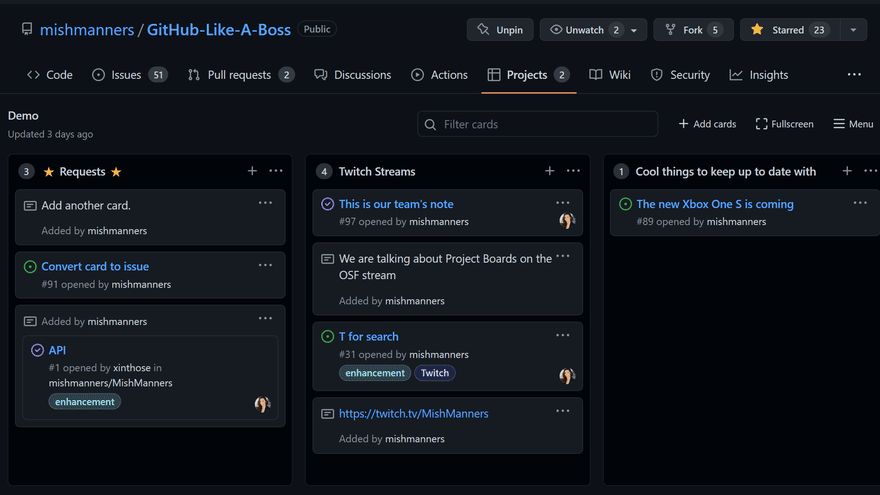This screenshot has height=495, width=880.
Task: Open Requests column options menu
Action: pyautogui.click(x=276, y=171)
